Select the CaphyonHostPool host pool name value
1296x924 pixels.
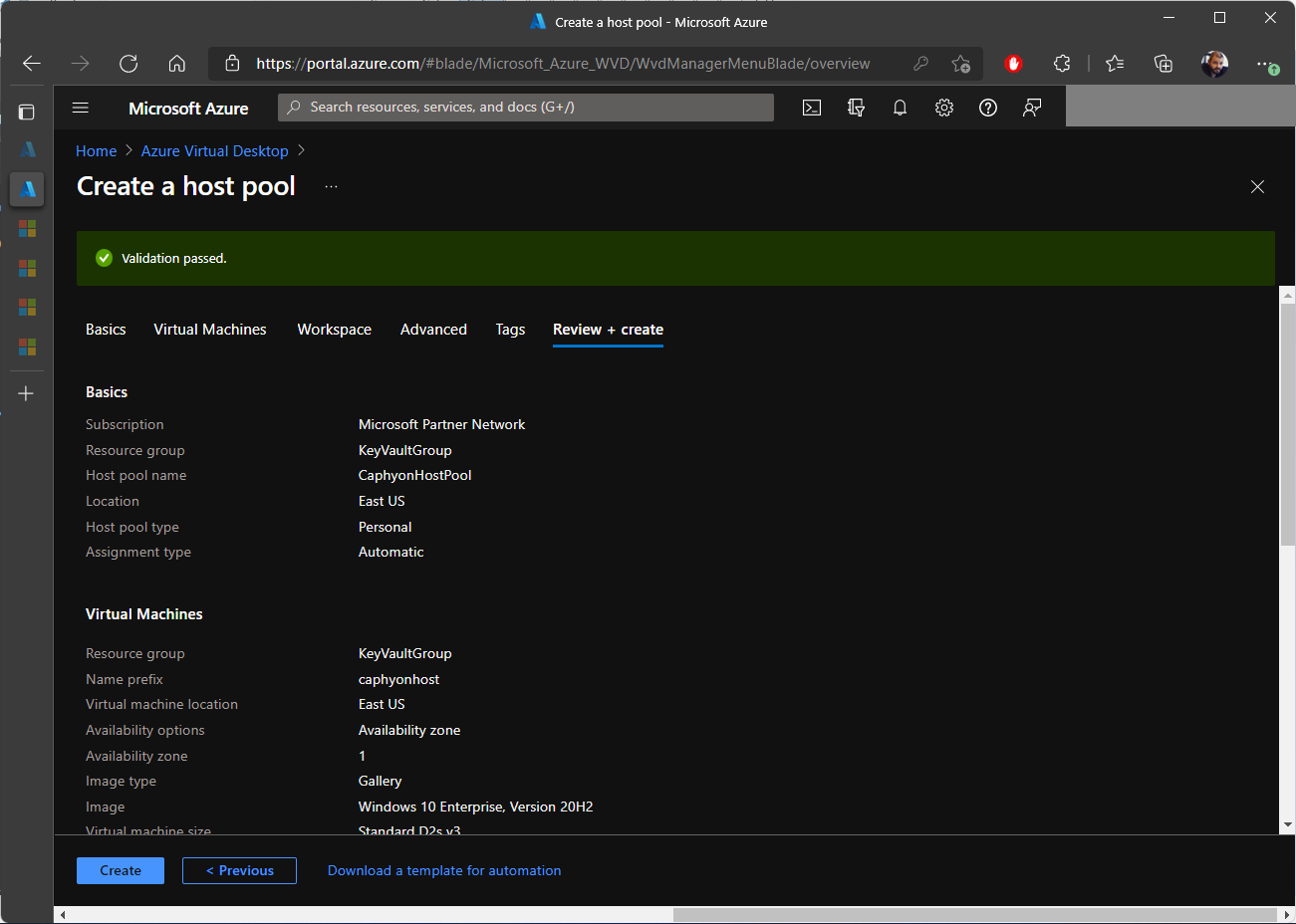[415, 476]
